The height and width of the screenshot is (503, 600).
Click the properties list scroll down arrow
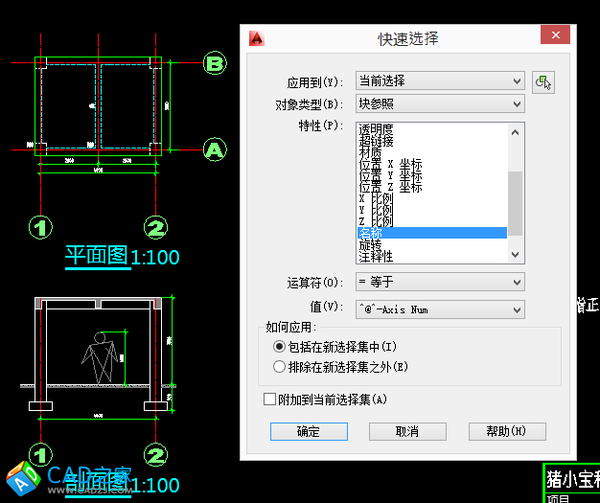(515, 255)
